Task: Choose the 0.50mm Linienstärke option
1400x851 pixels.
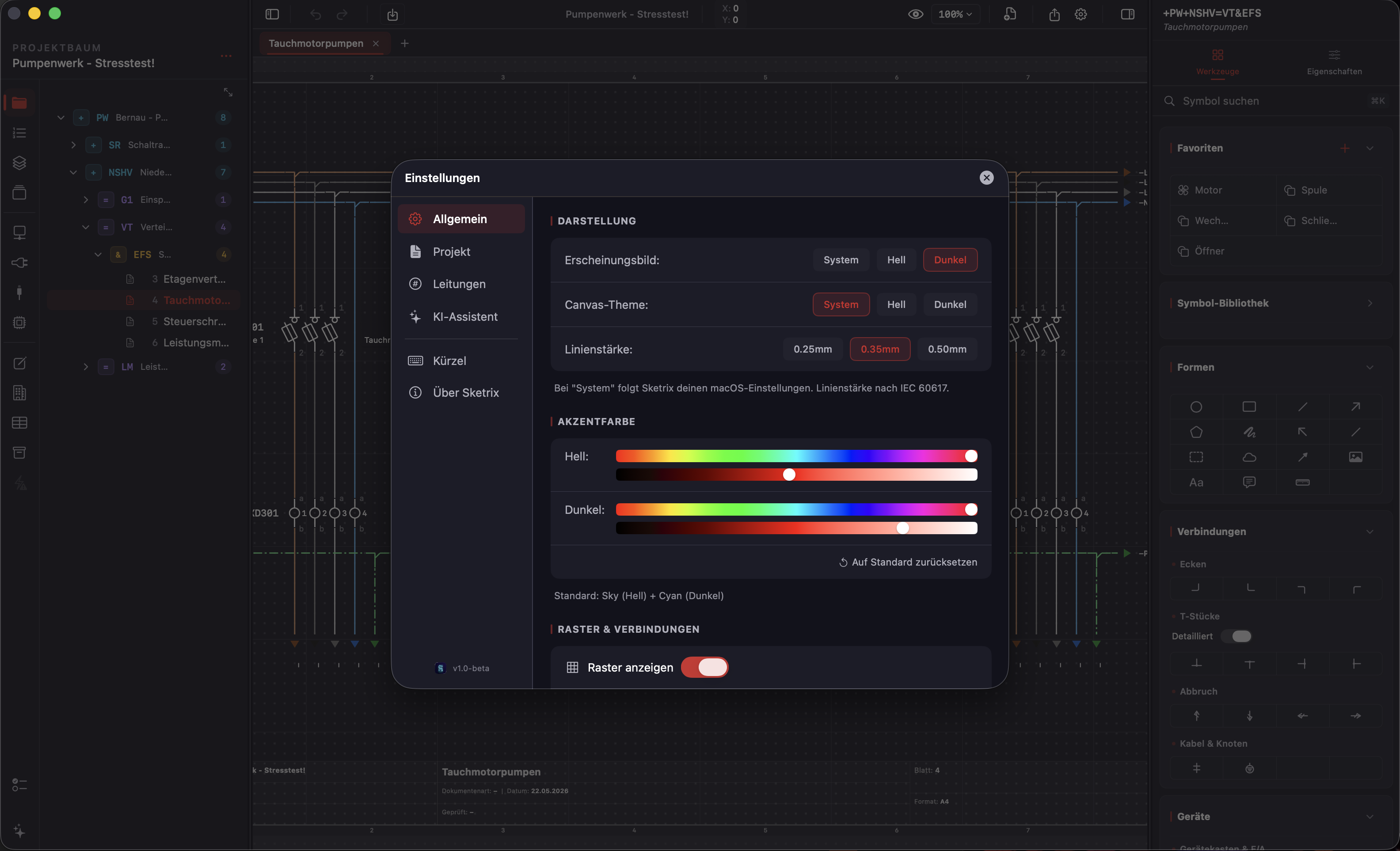Action: (947, 349)
